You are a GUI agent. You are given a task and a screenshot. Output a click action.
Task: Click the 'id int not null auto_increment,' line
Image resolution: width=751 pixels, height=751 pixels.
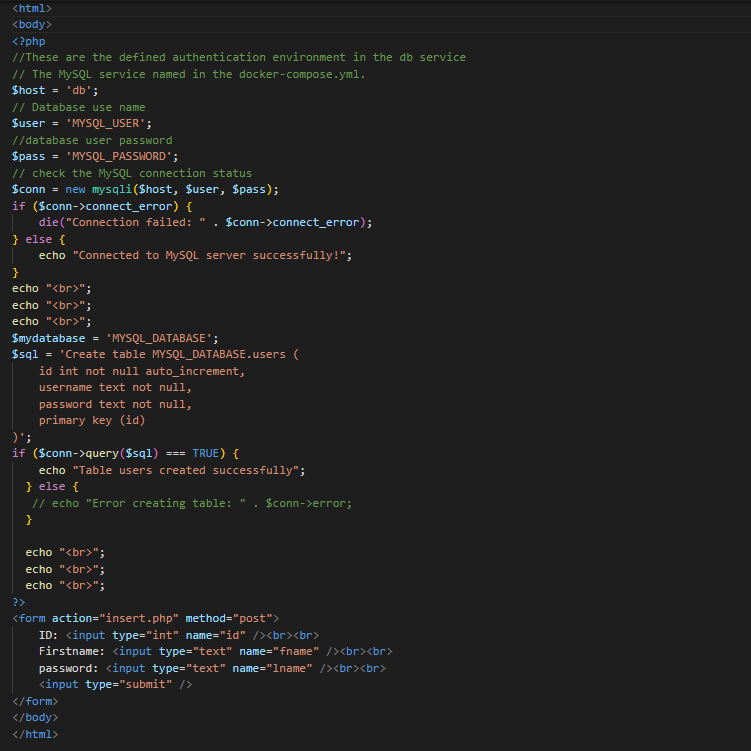coord(142,372)
